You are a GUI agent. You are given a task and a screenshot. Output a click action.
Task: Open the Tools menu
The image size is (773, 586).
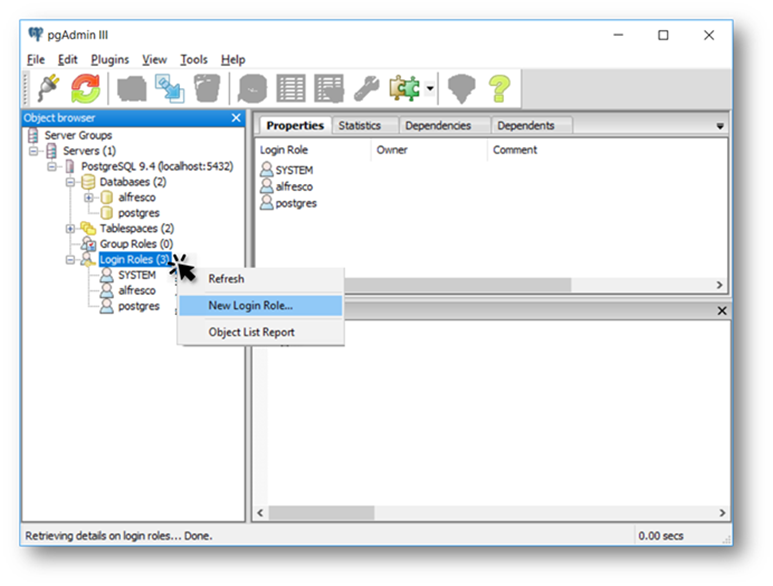tap(193, 60)
